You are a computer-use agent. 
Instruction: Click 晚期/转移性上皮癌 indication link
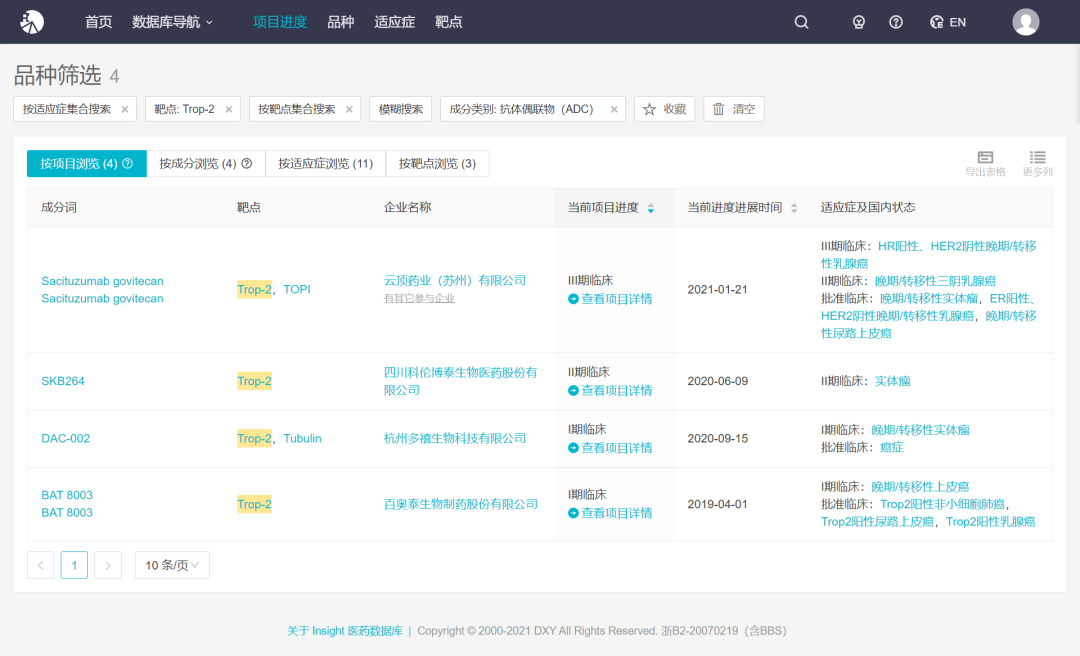920,487
